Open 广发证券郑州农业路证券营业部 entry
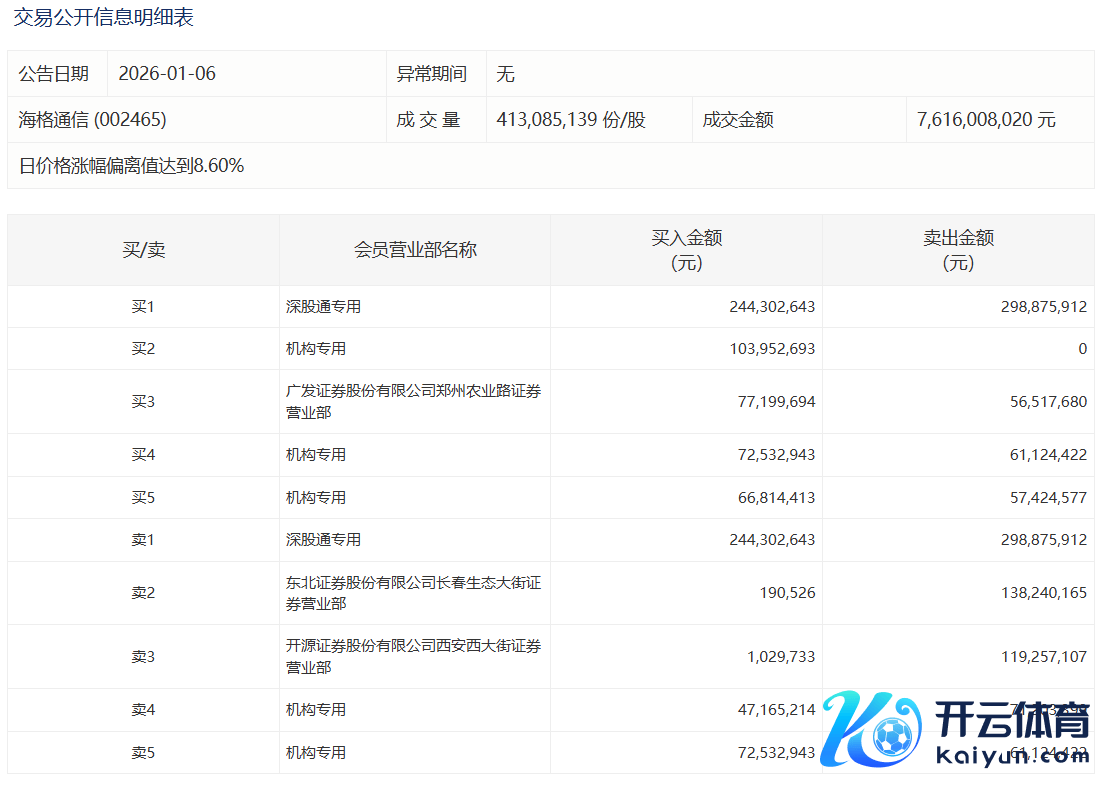Image resolution: width=1105 pixels, height=789 pixels. click(413, 401)
